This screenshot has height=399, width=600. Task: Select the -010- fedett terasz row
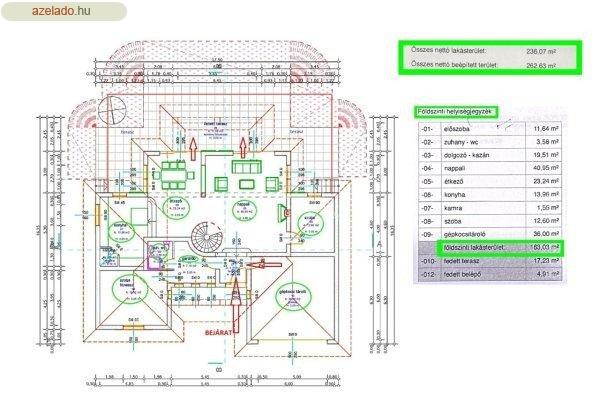pyautogui.click(x=490, y=261)
